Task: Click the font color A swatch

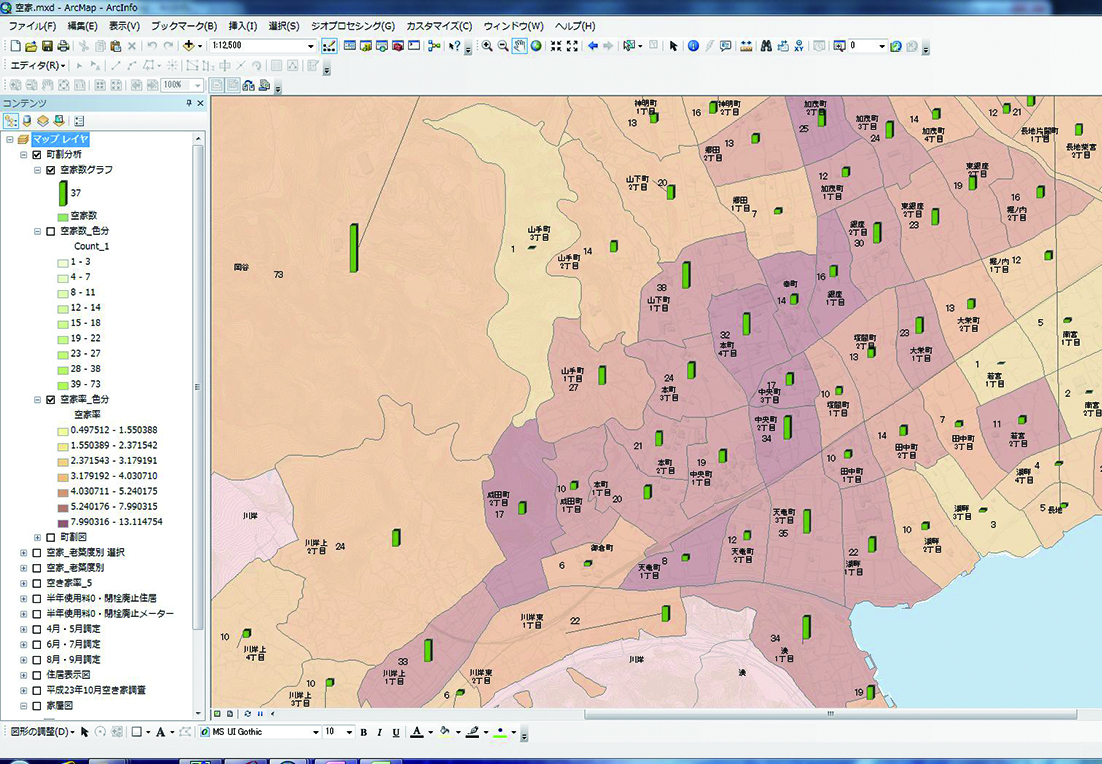Action: tap(417, 732)
